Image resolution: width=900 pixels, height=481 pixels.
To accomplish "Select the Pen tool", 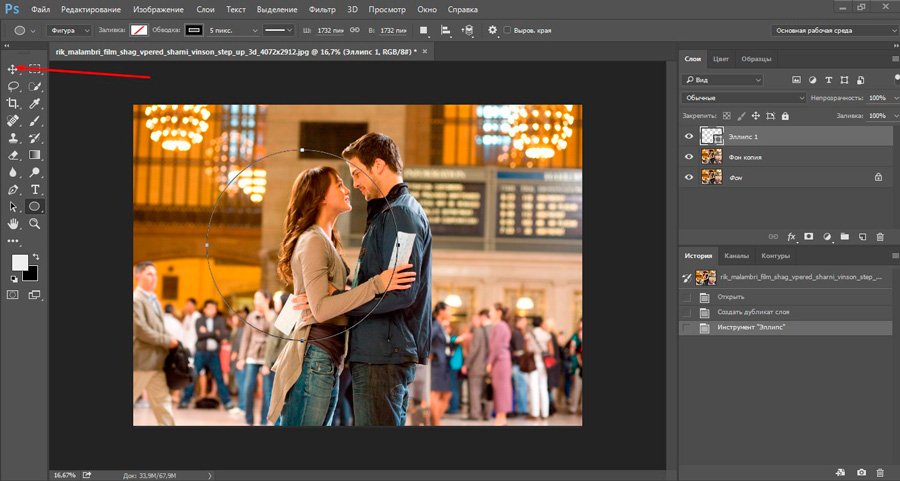I will (12, 189).
